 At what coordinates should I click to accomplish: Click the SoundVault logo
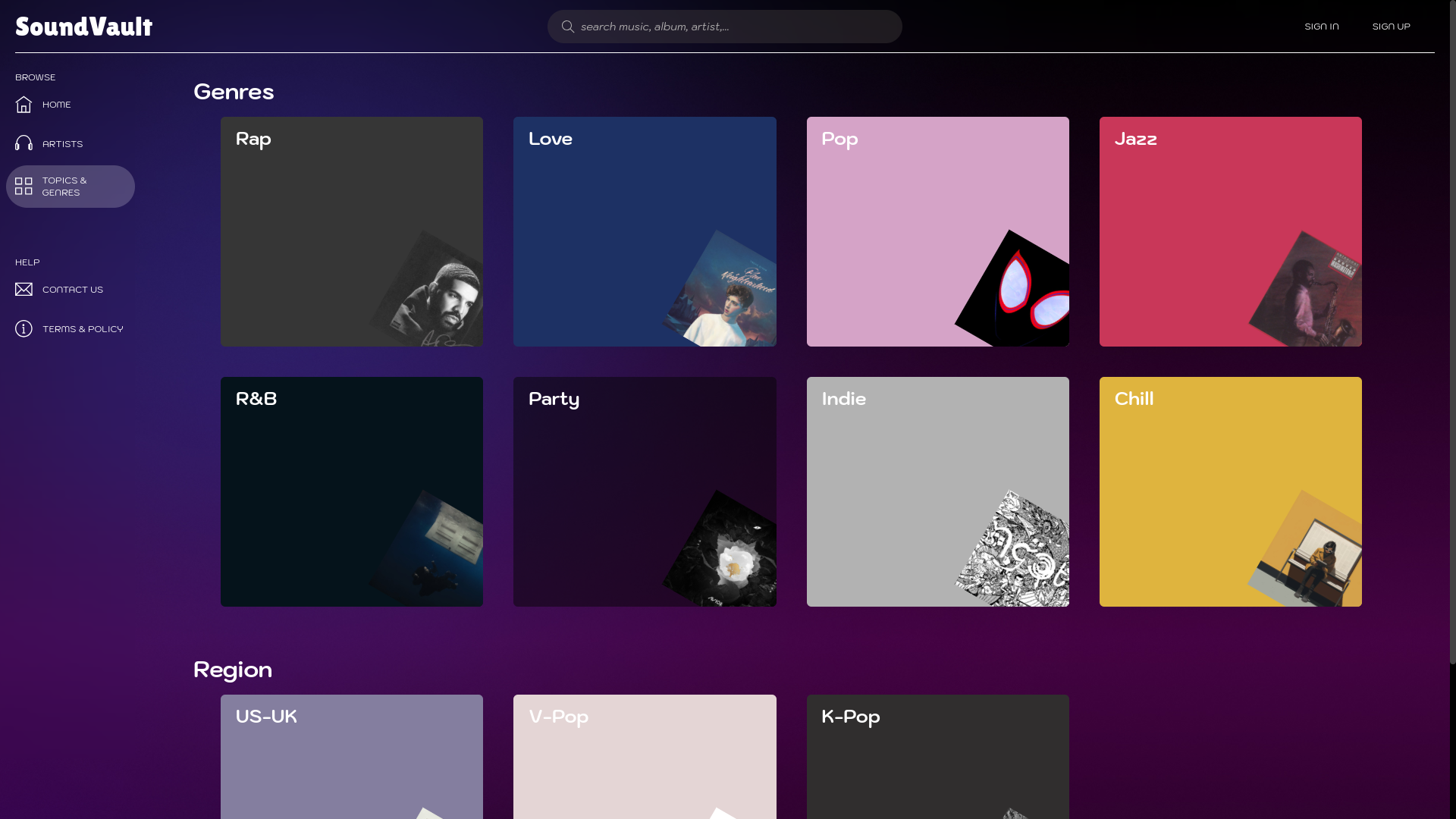[x=84, y=27]
